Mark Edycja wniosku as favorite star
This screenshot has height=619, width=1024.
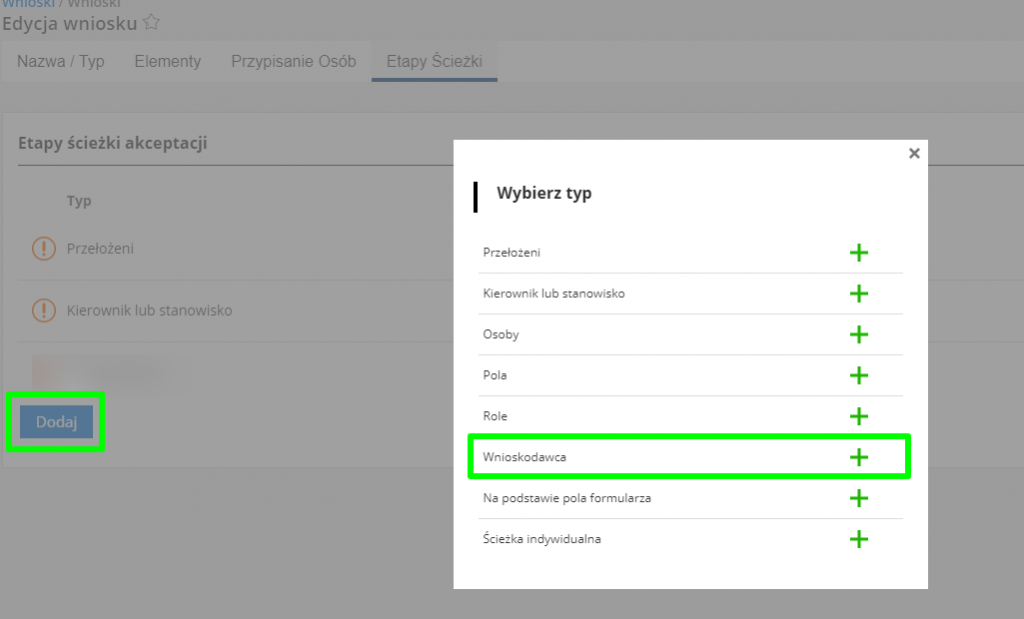(152, 22)
